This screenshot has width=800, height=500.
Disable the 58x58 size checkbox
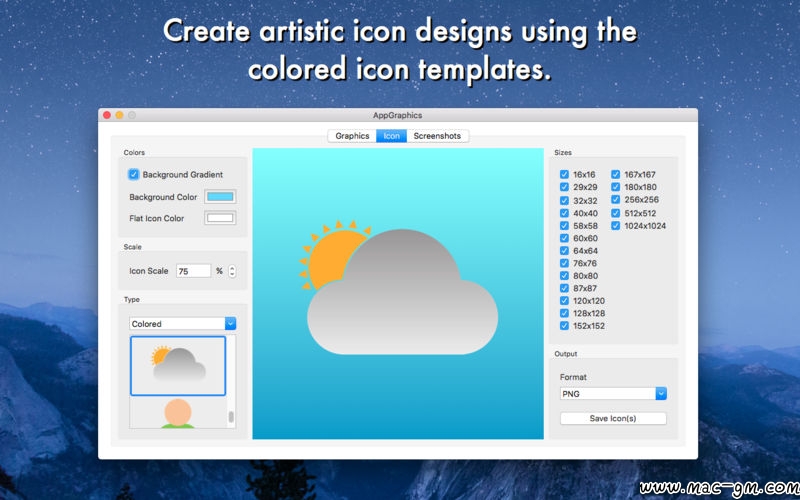564,226
